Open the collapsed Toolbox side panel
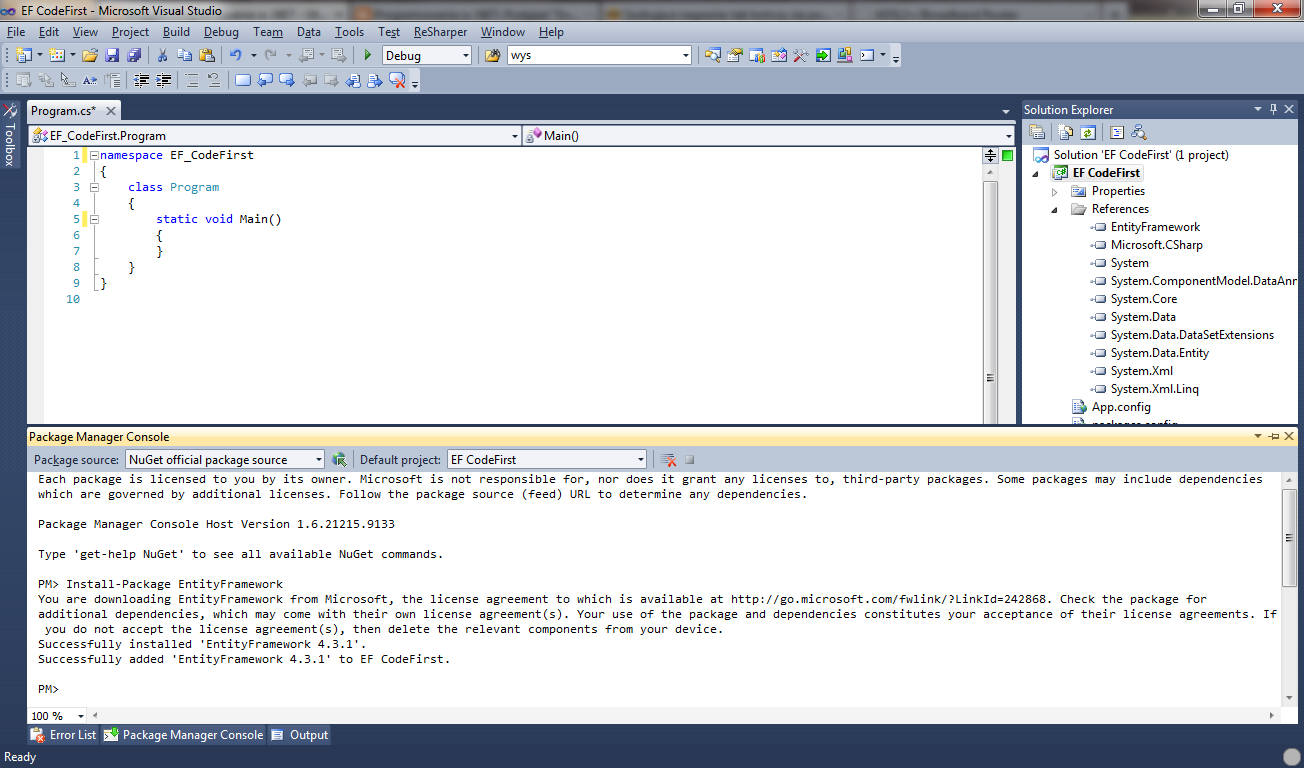 (x=10, y=134)
